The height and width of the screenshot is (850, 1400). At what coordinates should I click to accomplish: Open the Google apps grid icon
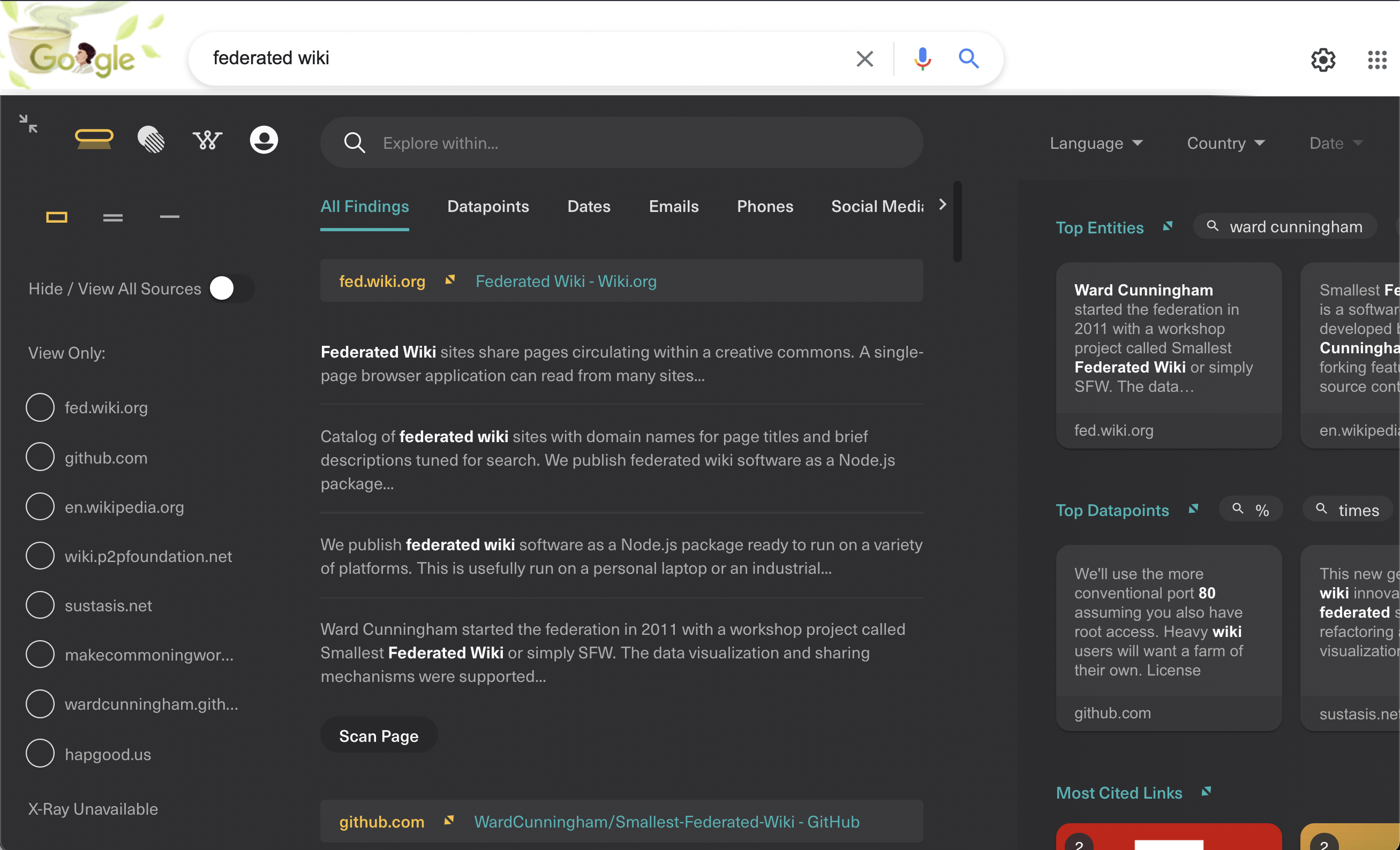1377,59
